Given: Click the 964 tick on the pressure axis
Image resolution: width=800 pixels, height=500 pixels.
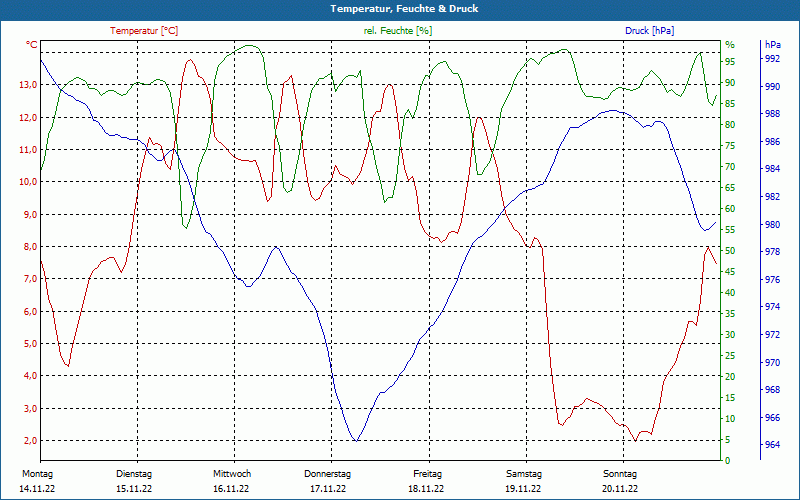Looking at the screenshot, I should [772, 445].
